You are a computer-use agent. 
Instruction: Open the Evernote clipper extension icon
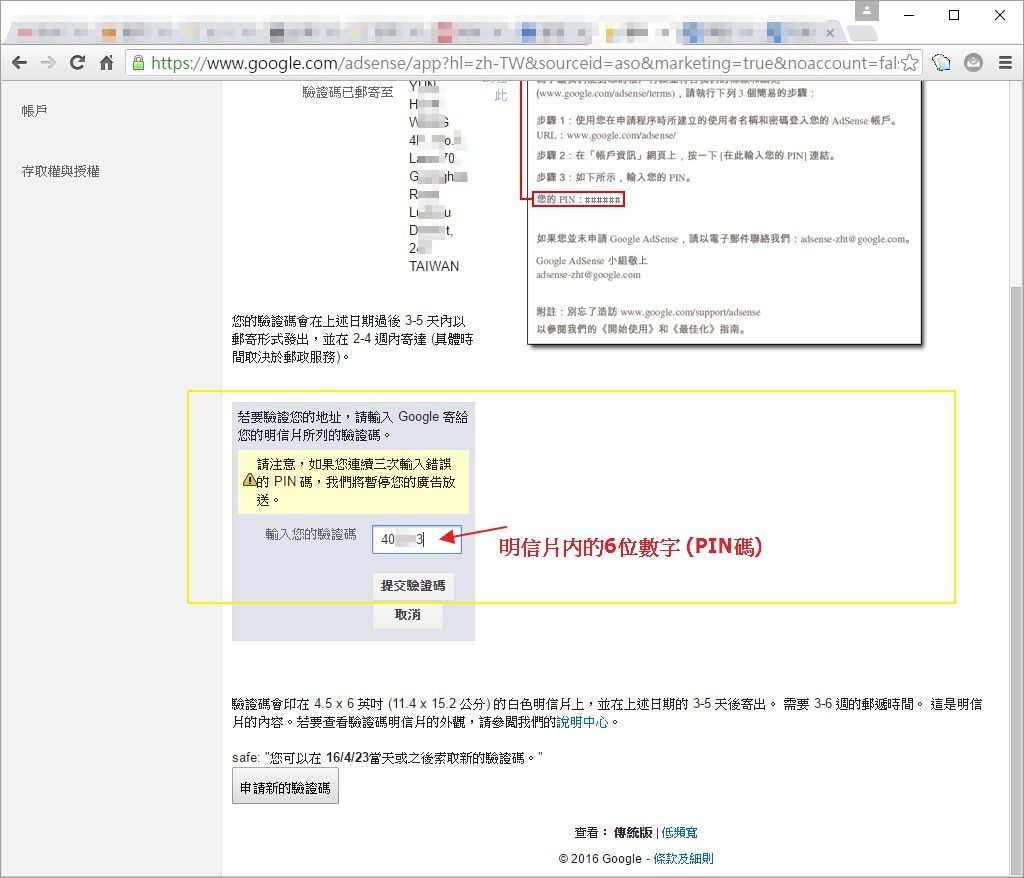[x=941, y=63]
